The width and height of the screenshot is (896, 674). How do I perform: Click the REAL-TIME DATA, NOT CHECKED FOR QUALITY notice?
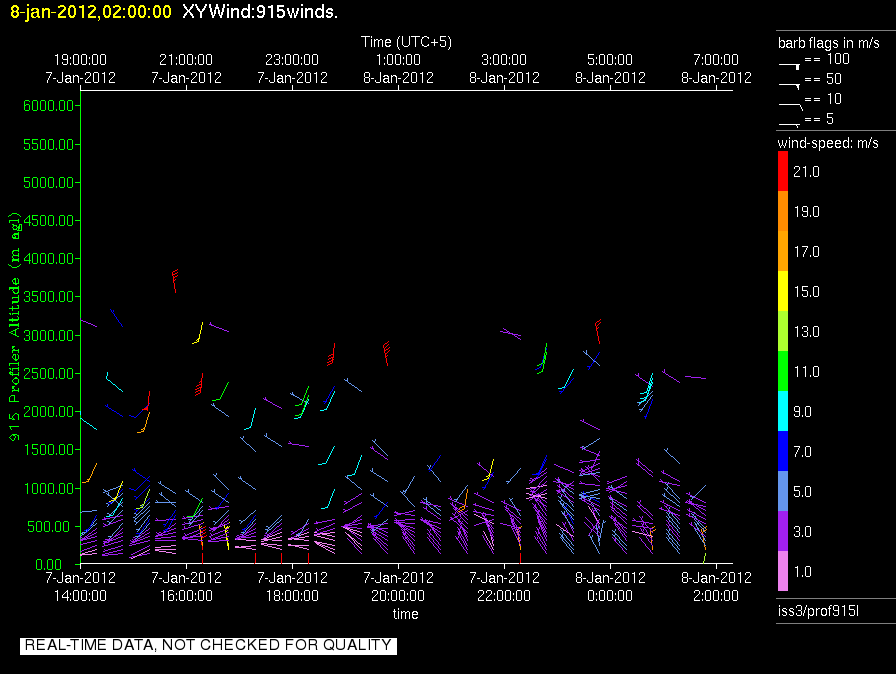point(208,645)
